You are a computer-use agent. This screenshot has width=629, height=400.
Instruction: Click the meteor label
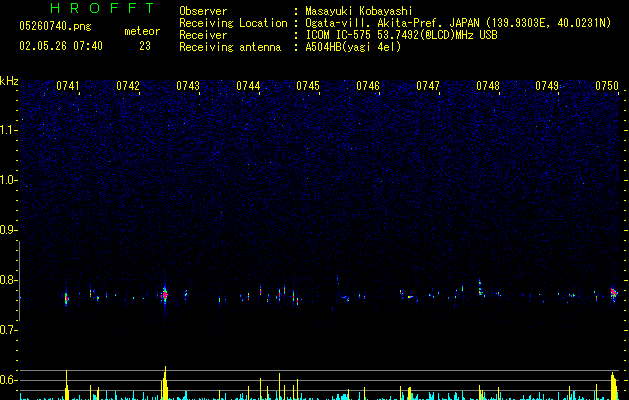pos(142,31)
